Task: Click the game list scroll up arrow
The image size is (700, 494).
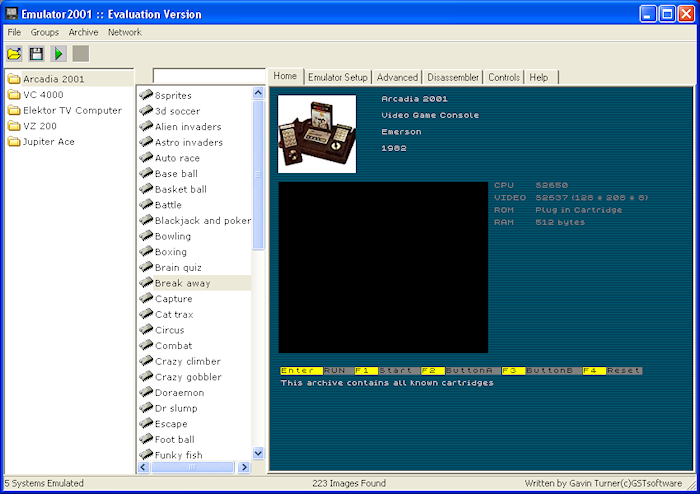Action: coord(258,93)
